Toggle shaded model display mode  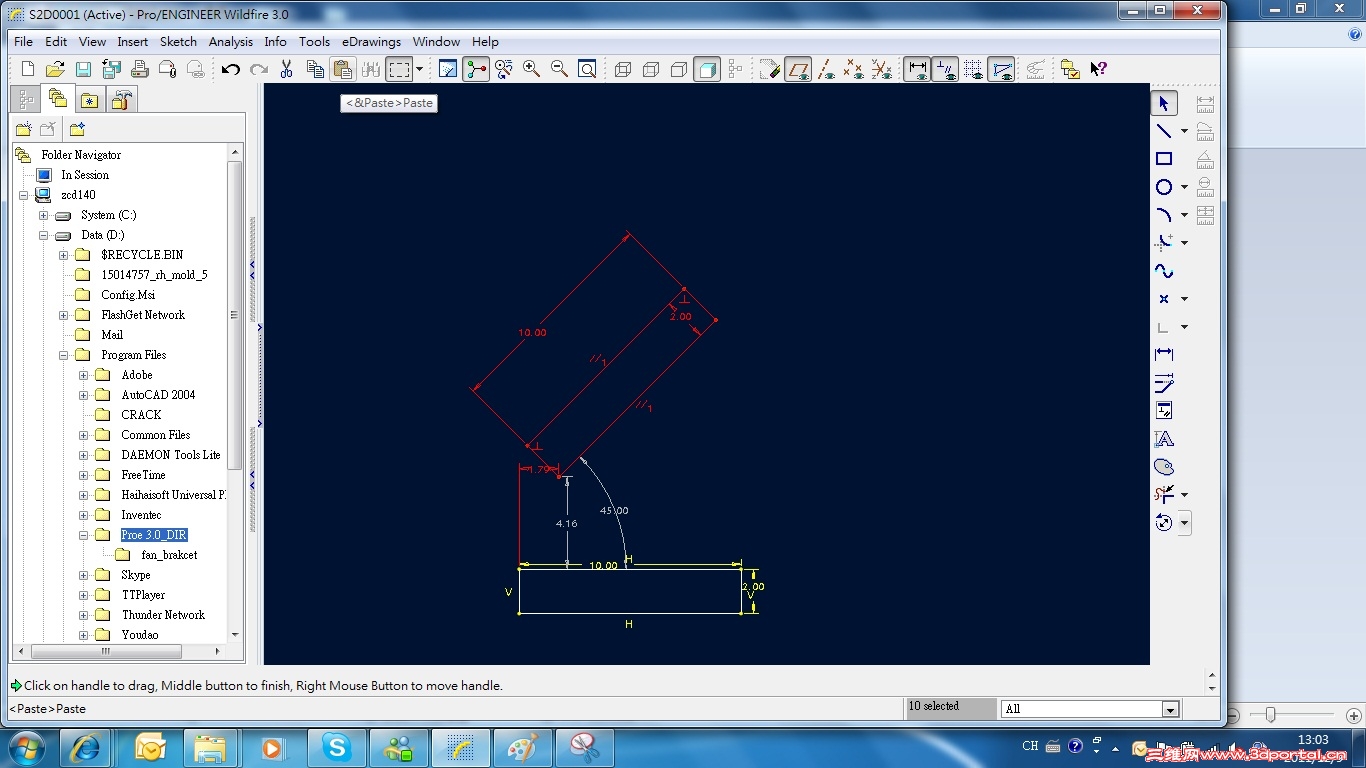(707, 69)
